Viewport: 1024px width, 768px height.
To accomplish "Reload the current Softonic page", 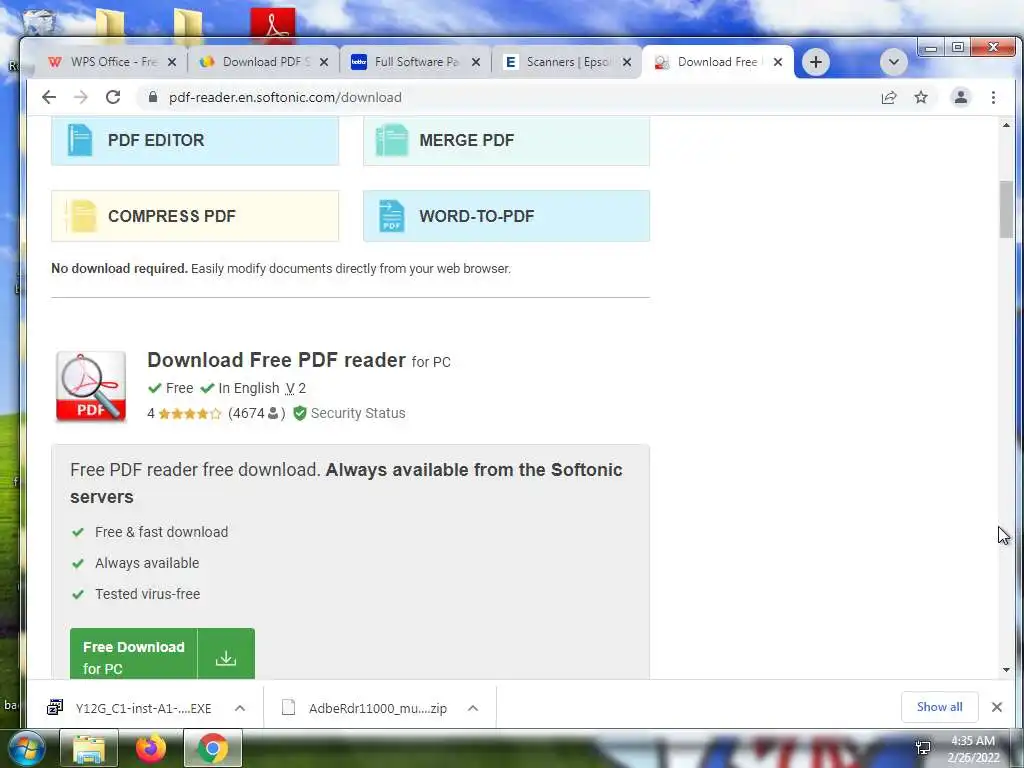I will coord(113,97).
